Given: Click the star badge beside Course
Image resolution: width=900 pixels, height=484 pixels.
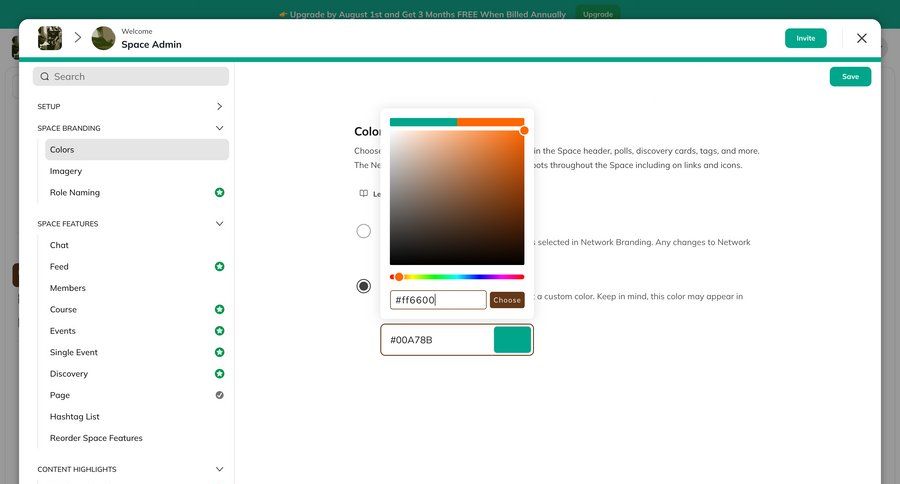Looking at the screenshot, I should (219, 309).
